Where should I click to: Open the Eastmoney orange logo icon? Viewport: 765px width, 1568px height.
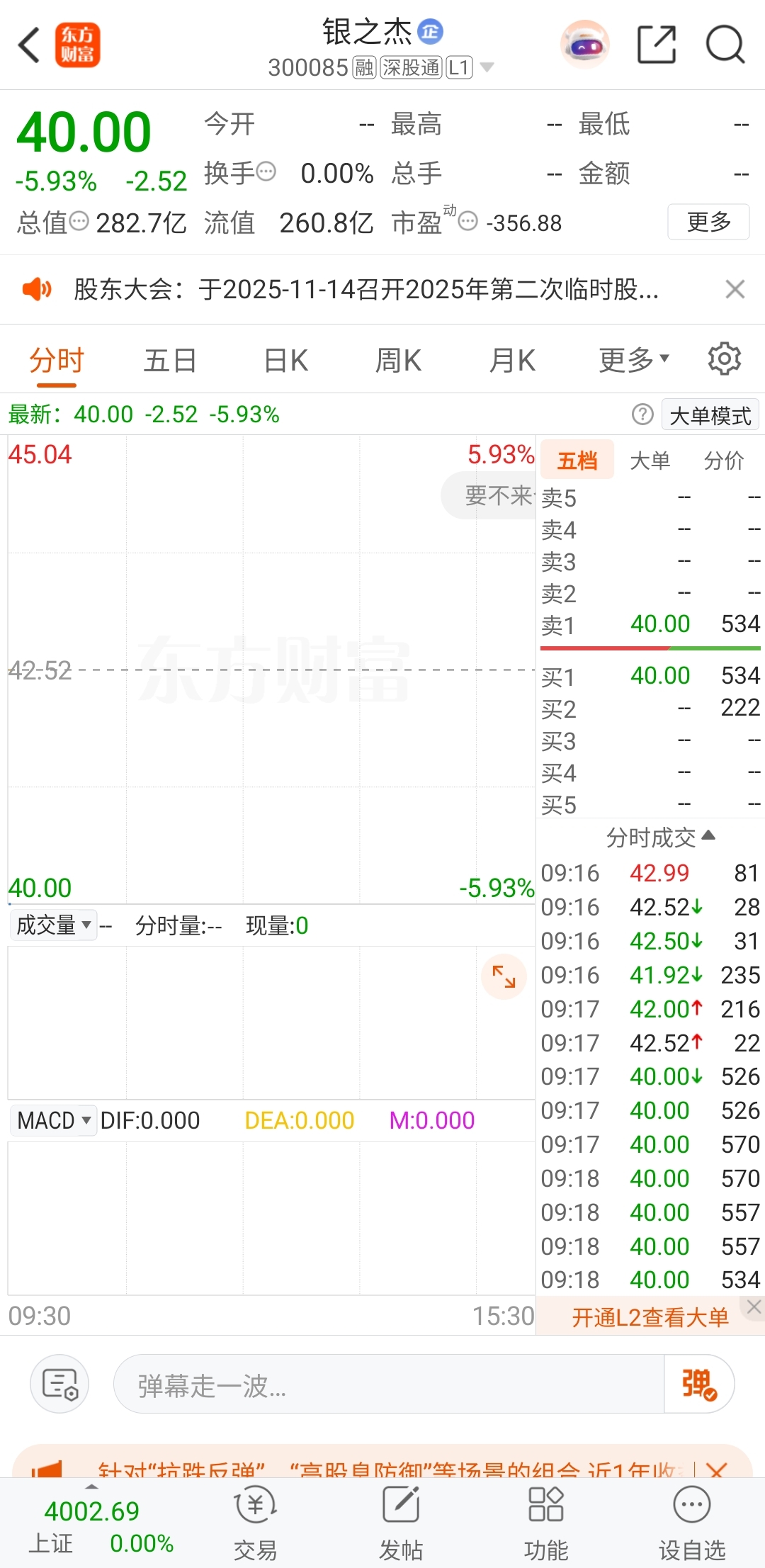(78, 45)
